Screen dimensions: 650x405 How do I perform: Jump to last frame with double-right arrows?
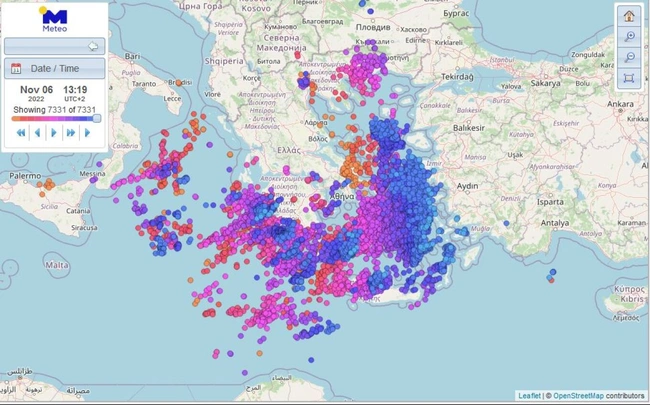point(71,132)
